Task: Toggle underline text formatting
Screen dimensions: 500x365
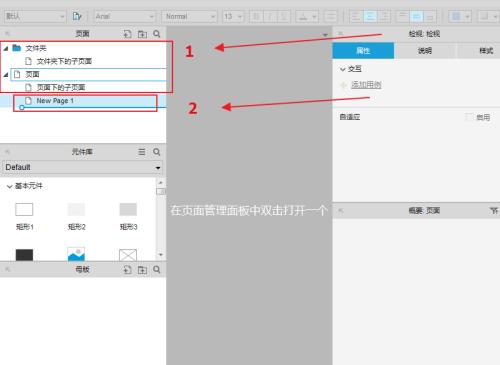Action: coord(283,16)
